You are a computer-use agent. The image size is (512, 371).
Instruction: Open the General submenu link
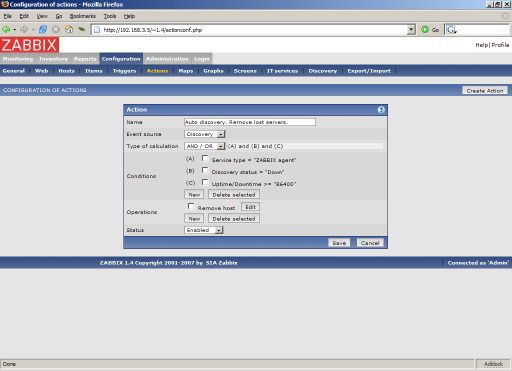pyautogui.click(x=14, y=71)
